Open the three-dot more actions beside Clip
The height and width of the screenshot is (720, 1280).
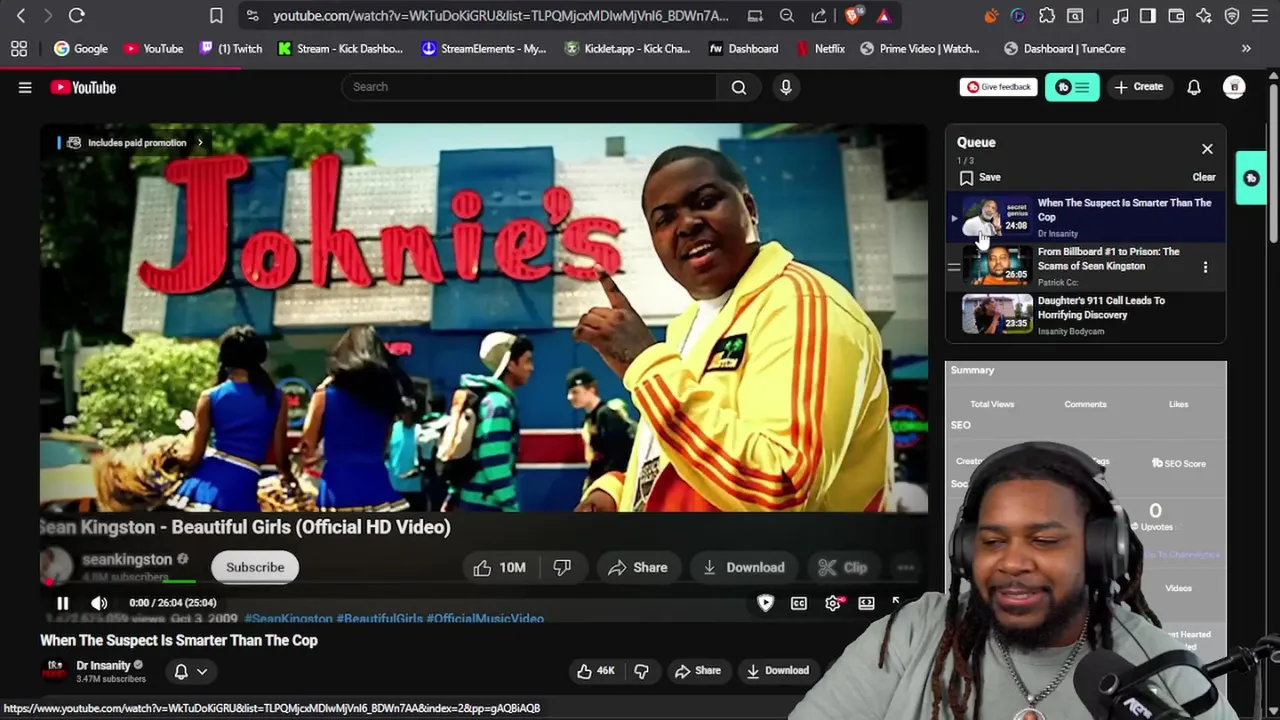[x=905, y=567]
